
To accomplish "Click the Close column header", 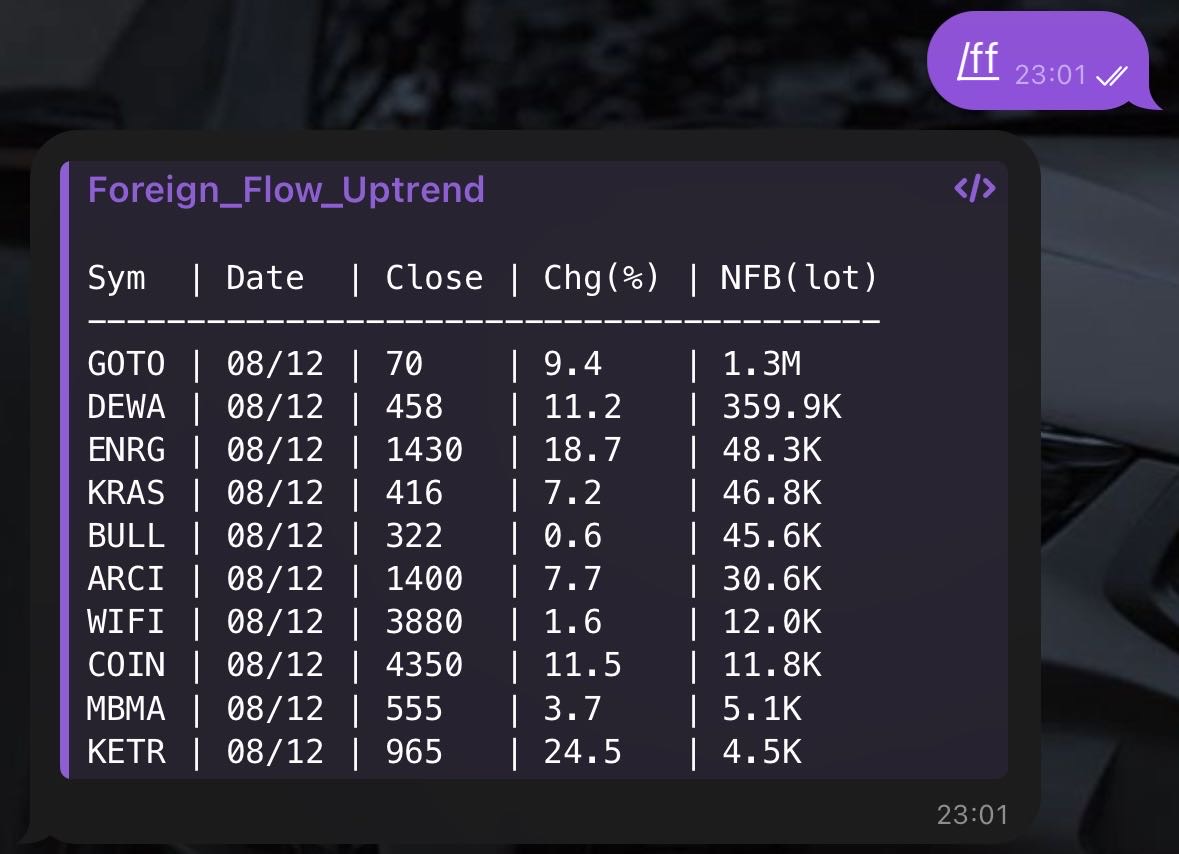I will (434, 278).
